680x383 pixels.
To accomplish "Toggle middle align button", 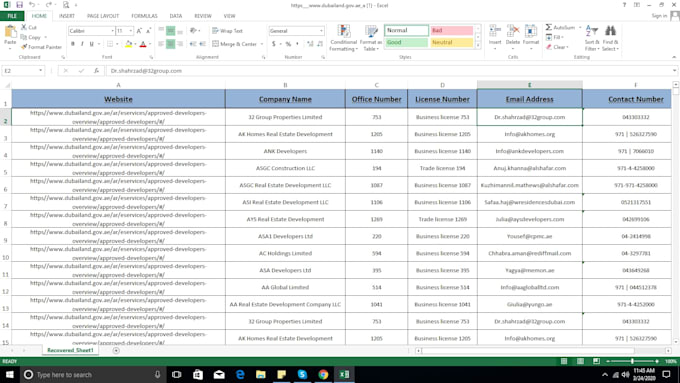I will pyautogui.click(x=170, y=31).
